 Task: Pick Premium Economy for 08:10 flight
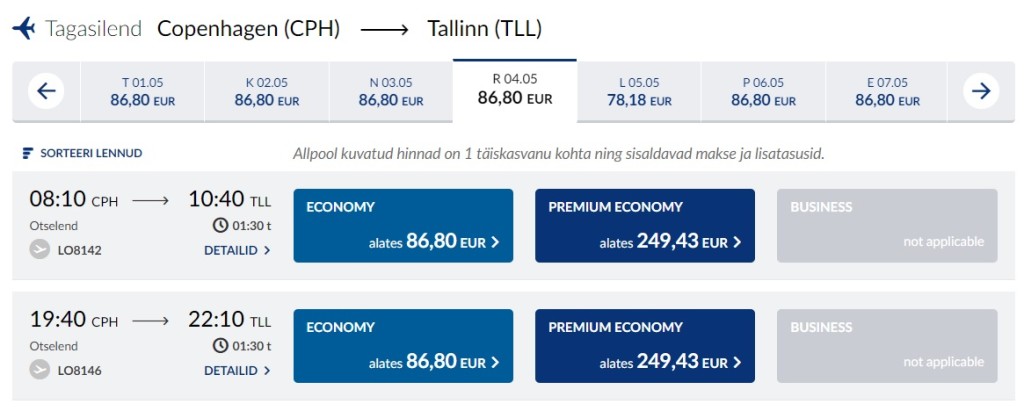click(645, 226)
